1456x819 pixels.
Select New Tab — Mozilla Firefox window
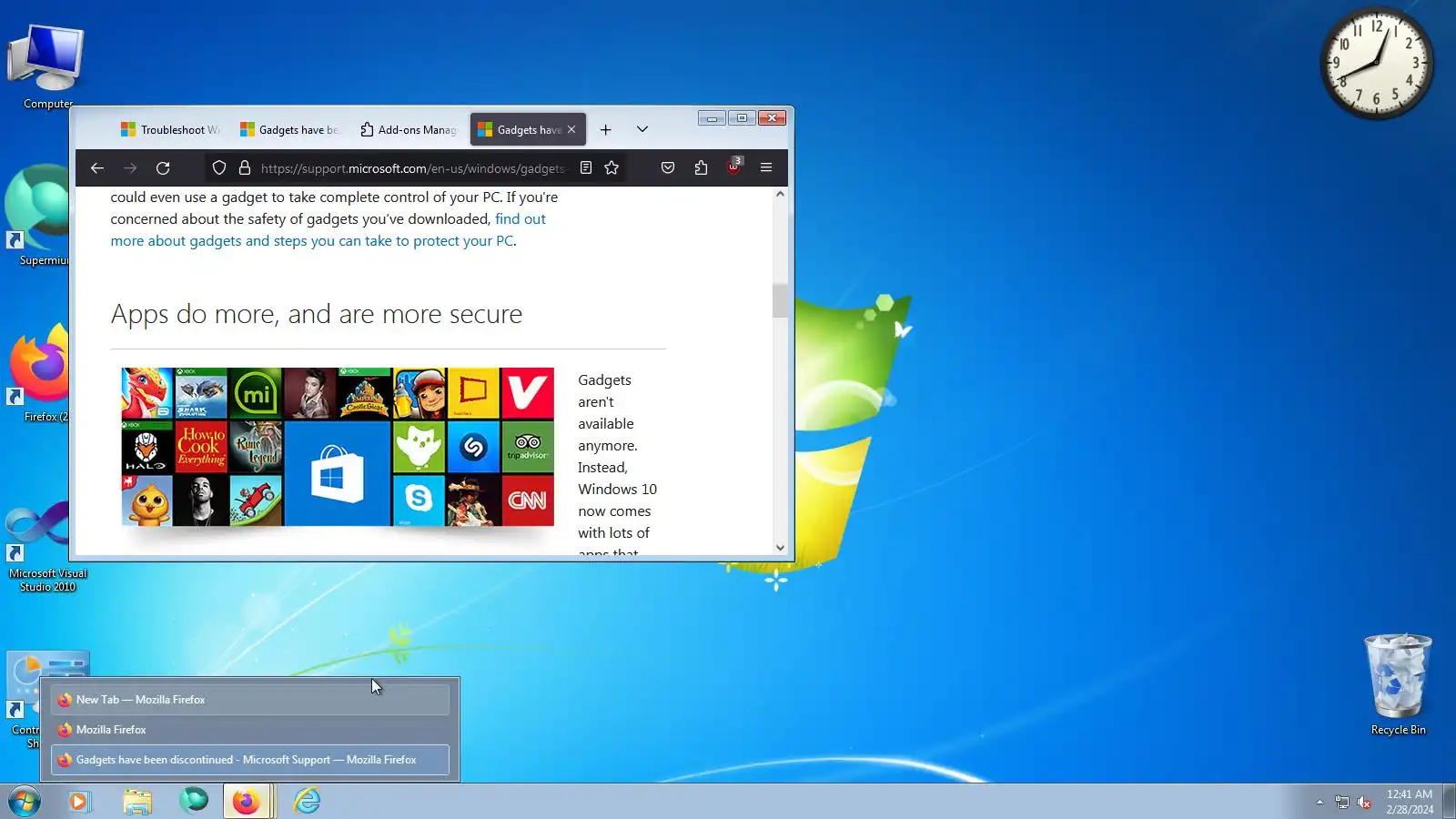click(249, 700)
